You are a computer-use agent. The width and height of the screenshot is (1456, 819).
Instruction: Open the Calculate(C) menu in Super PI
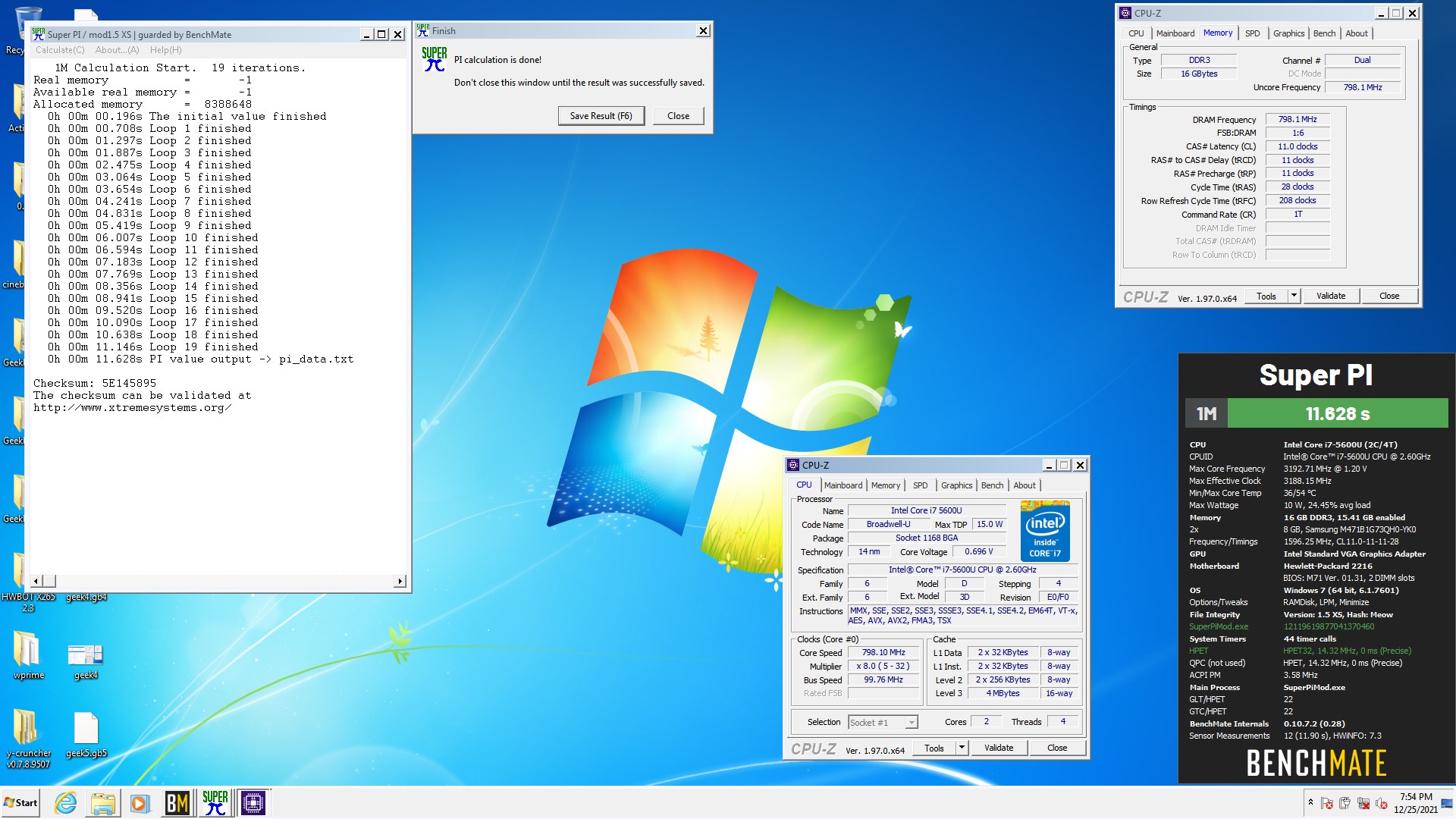click(60, 50)
